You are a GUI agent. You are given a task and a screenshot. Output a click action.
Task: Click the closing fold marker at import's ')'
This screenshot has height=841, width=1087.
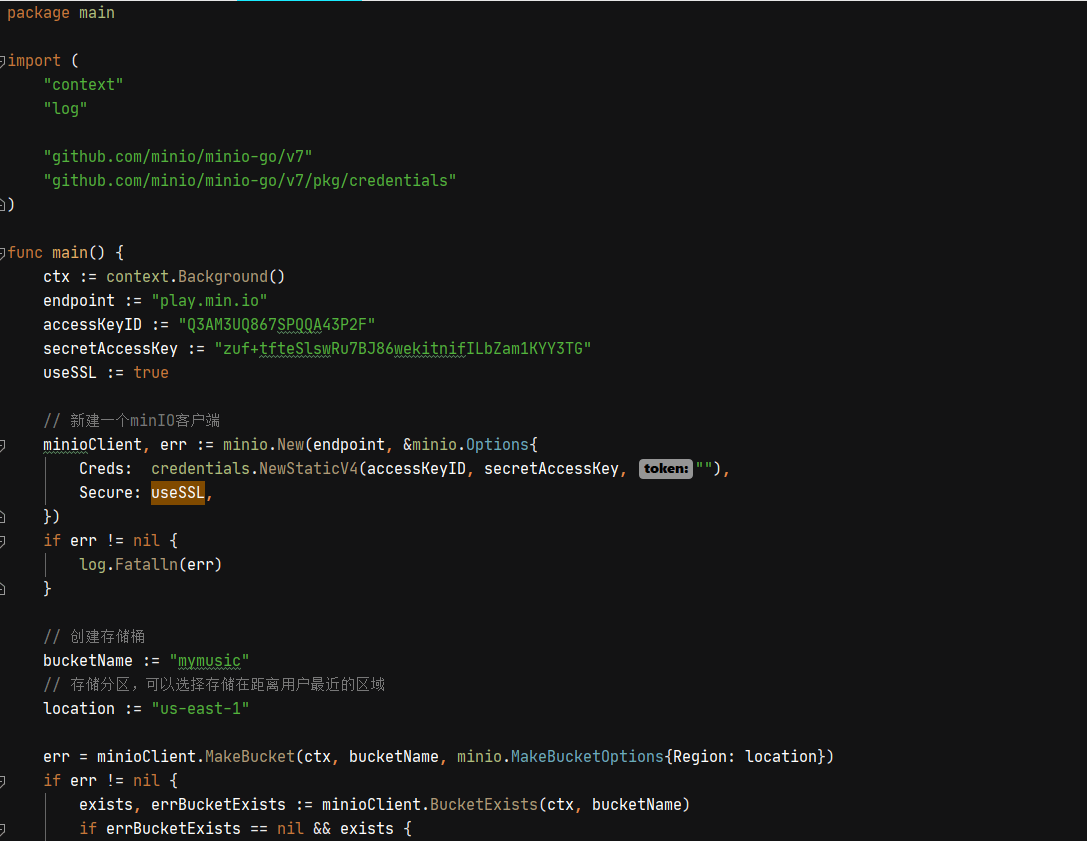click(x=2, y=205)
